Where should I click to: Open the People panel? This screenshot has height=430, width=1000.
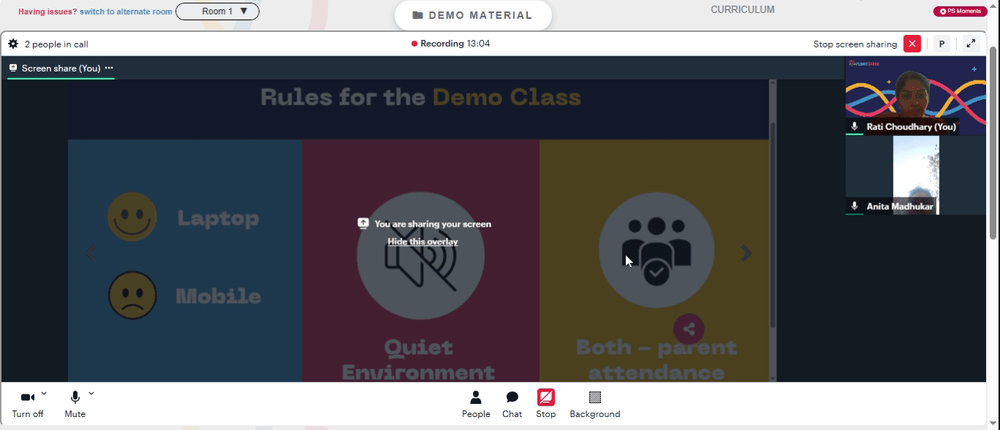tap(476, 404)
